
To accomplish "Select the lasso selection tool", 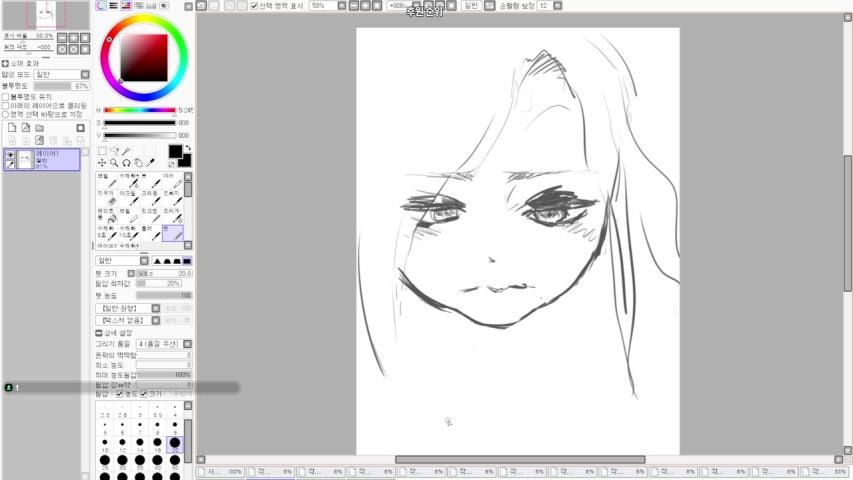I will 114,151.
